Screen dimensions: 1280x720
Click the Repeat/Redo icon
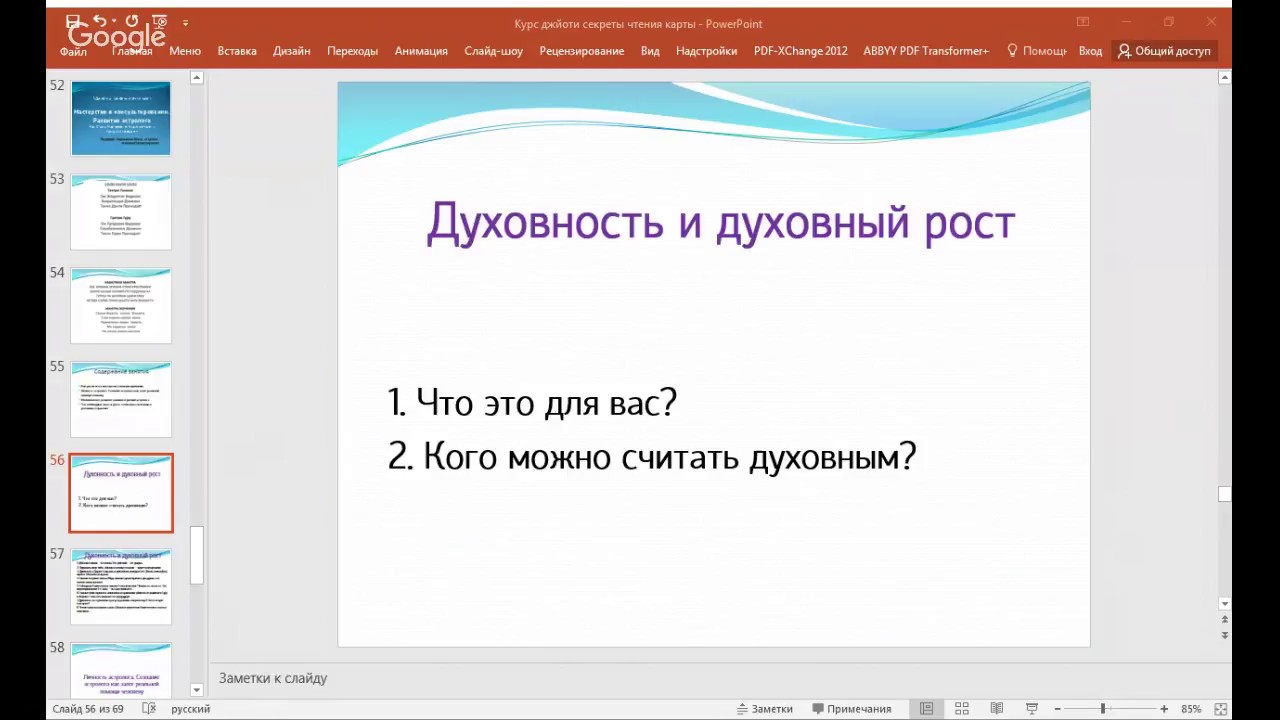click(130, 21)
